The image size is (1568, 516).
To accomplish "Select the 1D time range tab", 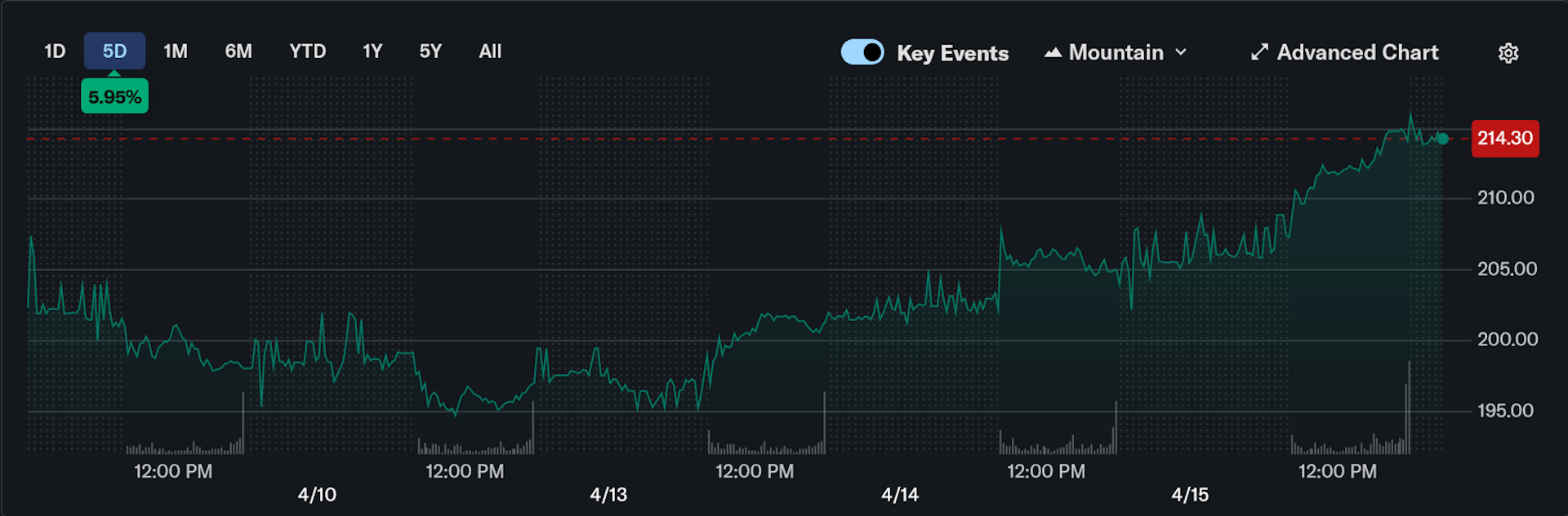I will click(x=55, y=51).
